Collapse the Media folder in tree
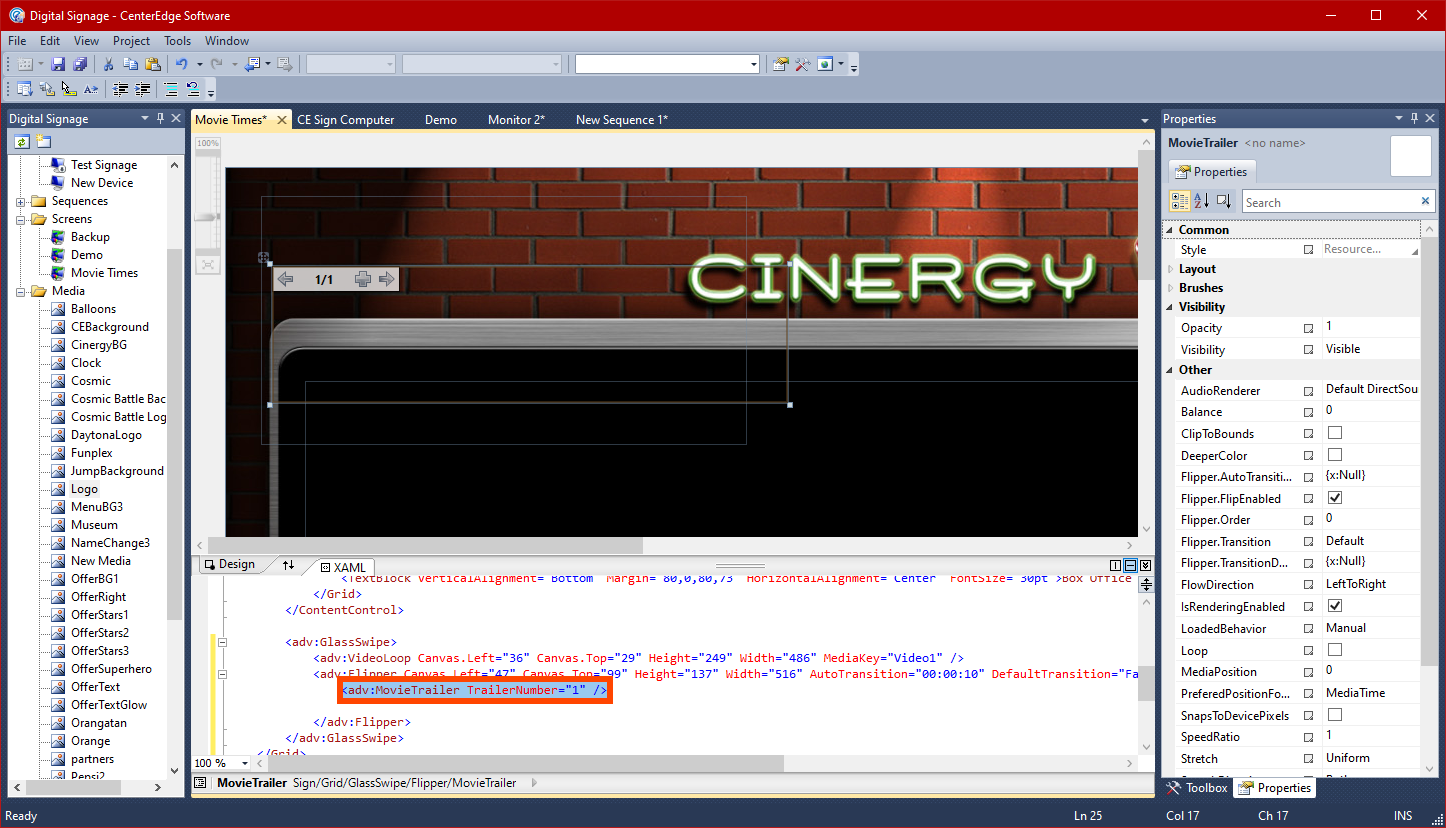This screenshot has width=1446, height=828. click(x=21, y=291)
